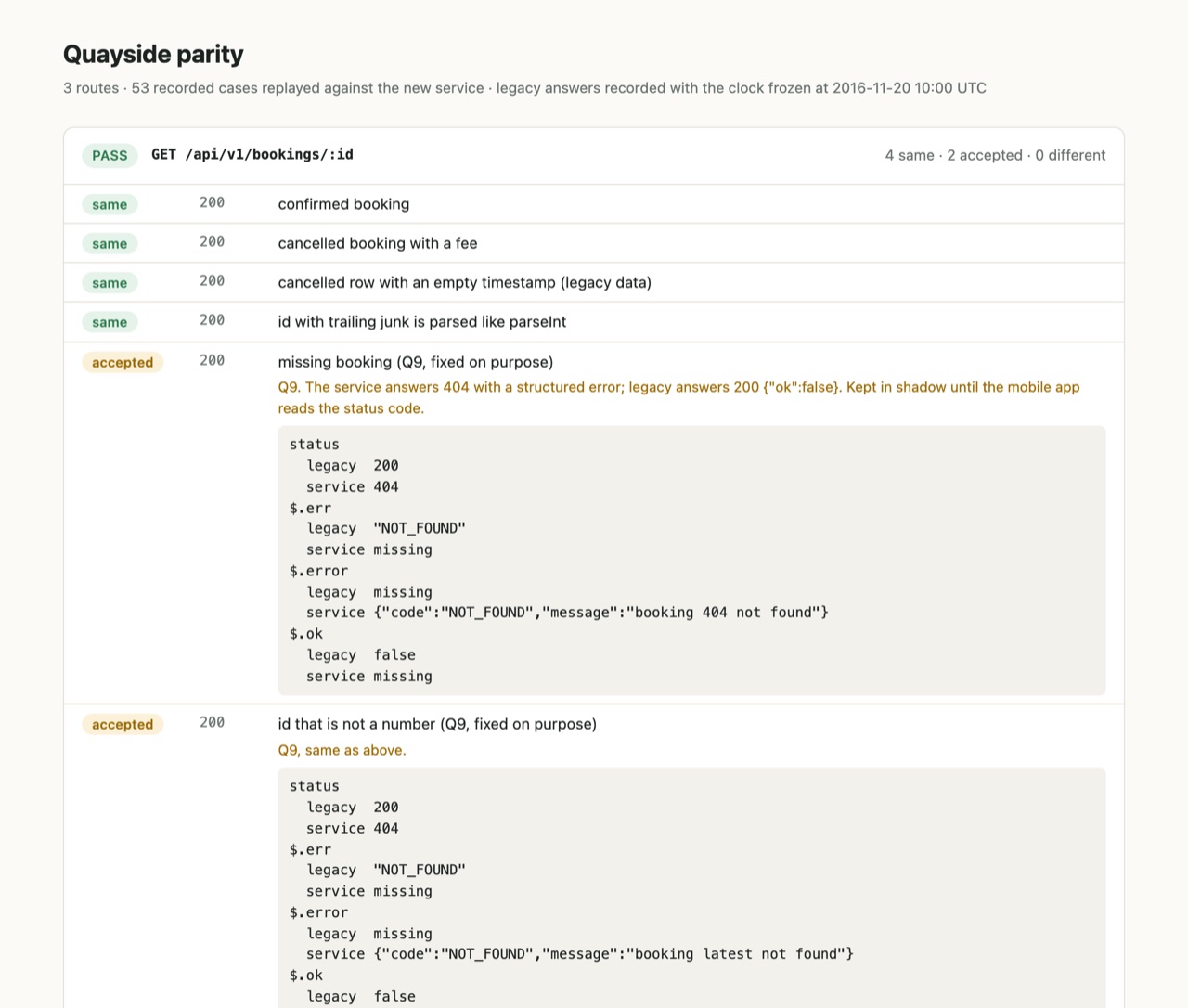Click the green PASS badge
The height and width of the screenshot is (1008, 1188).
coord(110,155)
